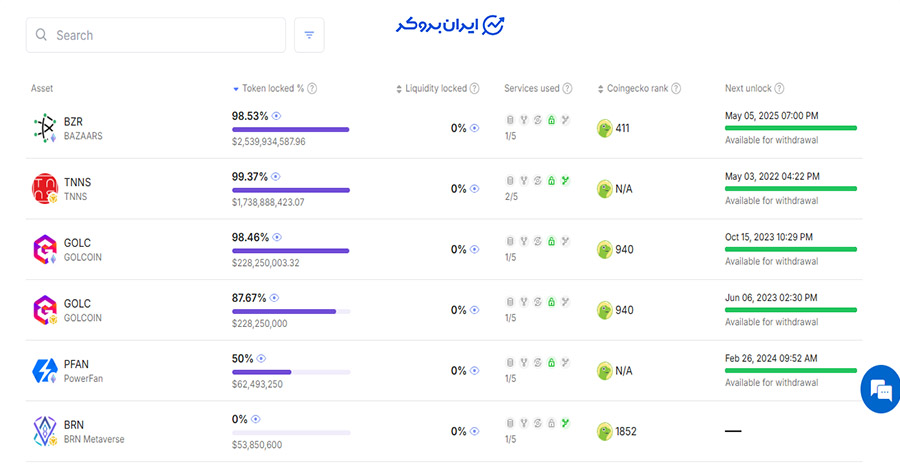
Task: Click the Services used column header
Action: tap(532, 89)
